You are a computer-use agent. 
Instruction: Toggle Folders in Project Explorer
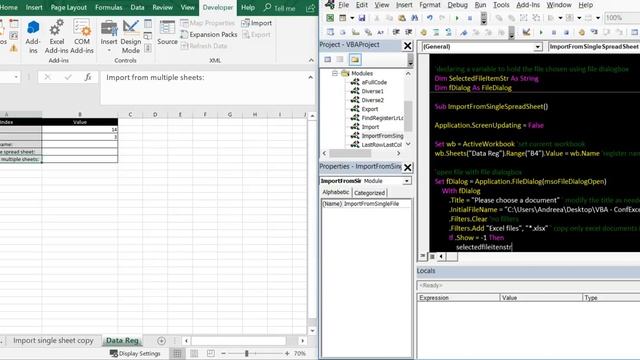coord(355,60)
